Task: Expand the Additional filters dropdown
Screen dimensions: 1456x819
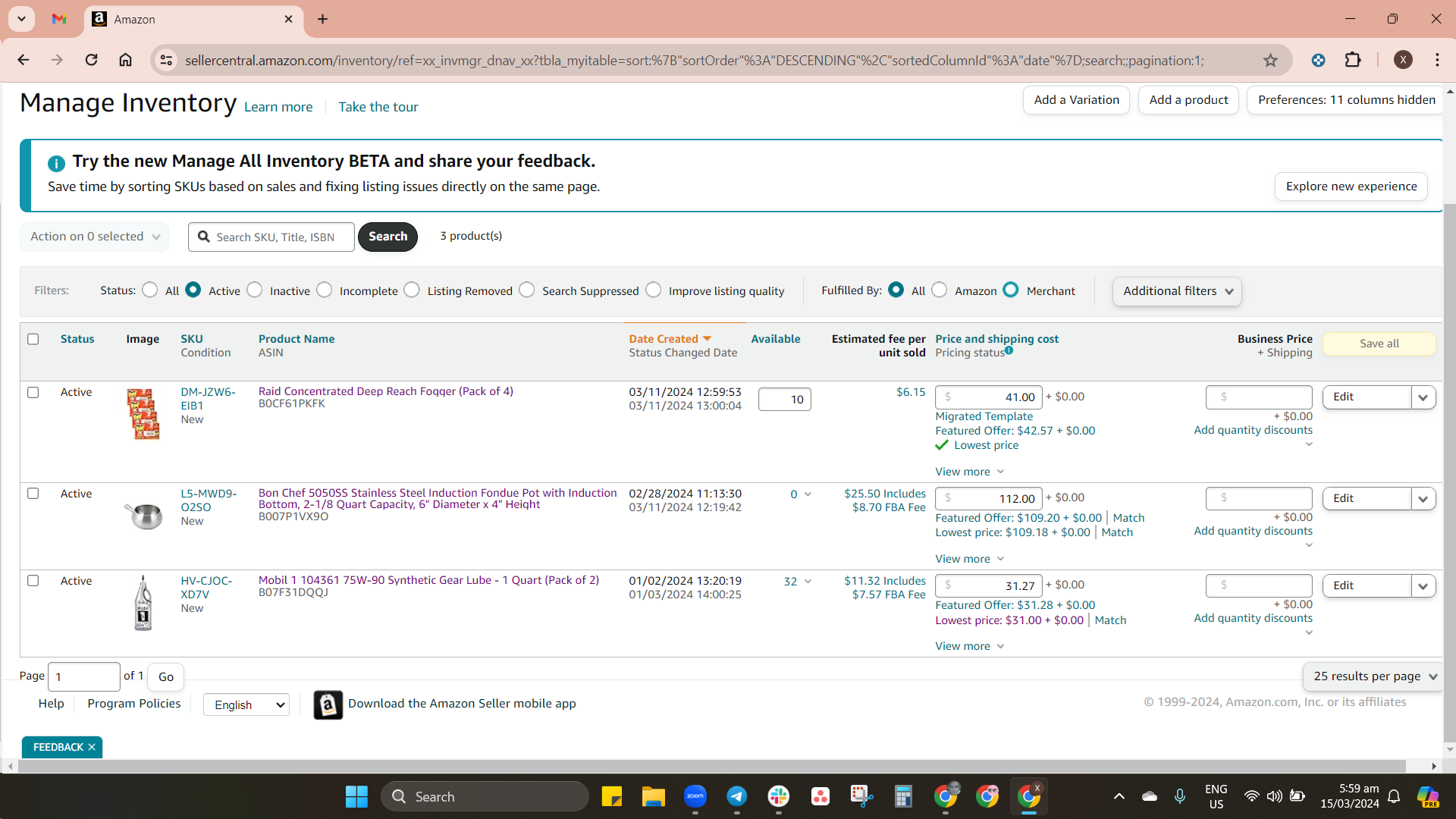Action: click(x=1177, y=291)
